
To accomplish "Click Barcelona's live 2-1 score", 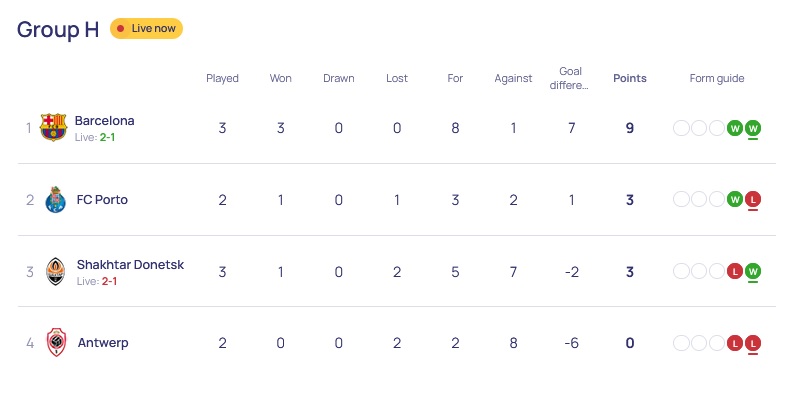I will pyautogui.click(x=107, y=137).
